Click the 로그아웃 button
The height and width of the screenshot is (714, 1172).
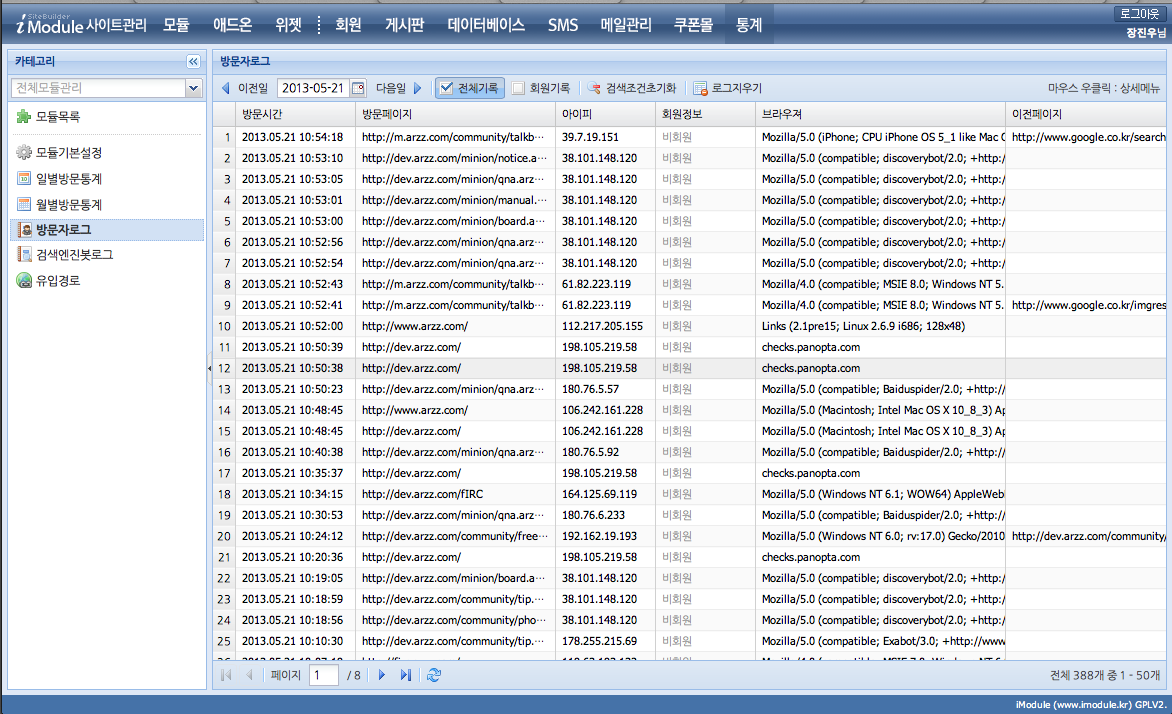point(1141,14)
